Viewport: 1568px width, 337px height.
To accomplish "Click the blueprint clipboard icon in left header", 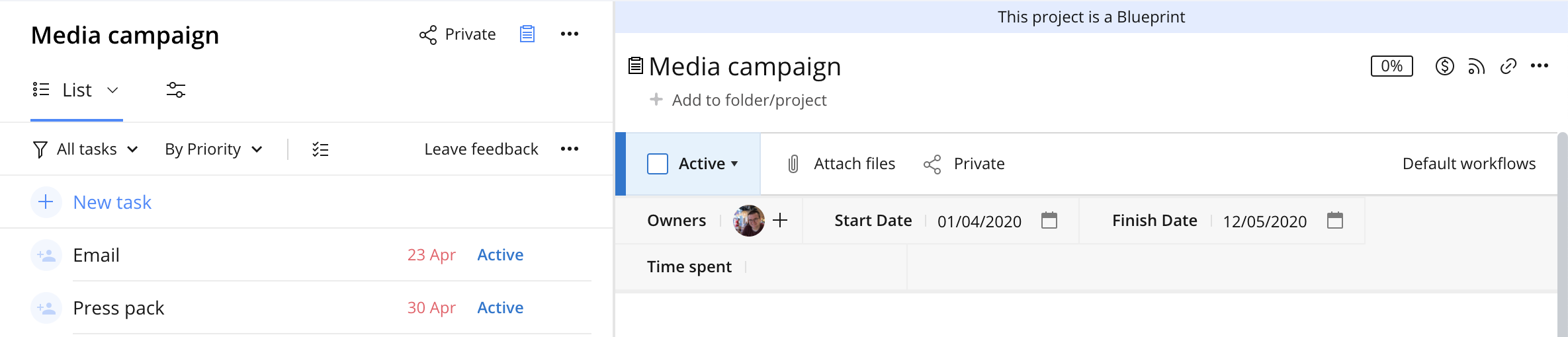I will (x=527, y=34).
